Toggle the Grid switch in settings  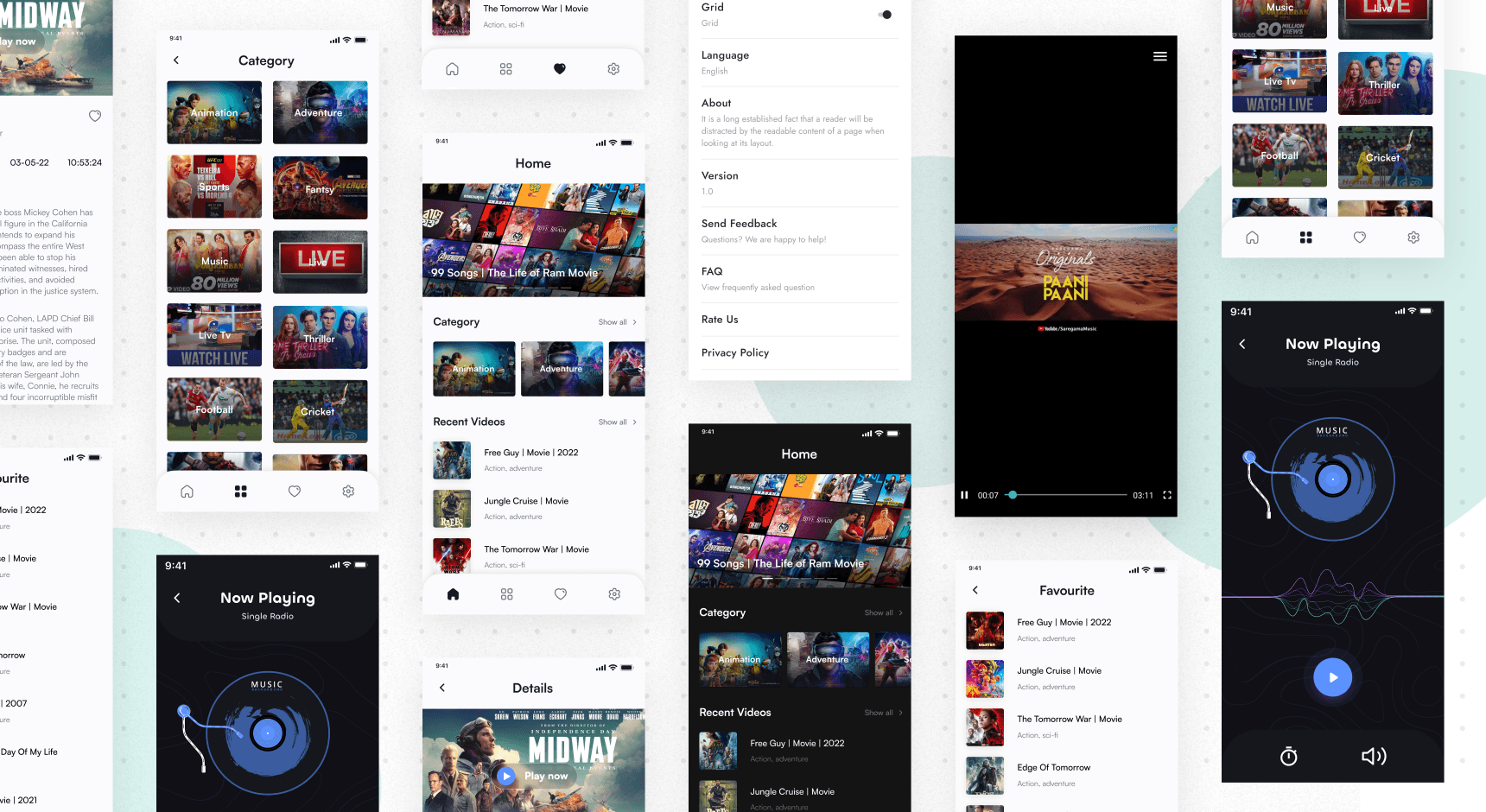(x=885, y=15)
